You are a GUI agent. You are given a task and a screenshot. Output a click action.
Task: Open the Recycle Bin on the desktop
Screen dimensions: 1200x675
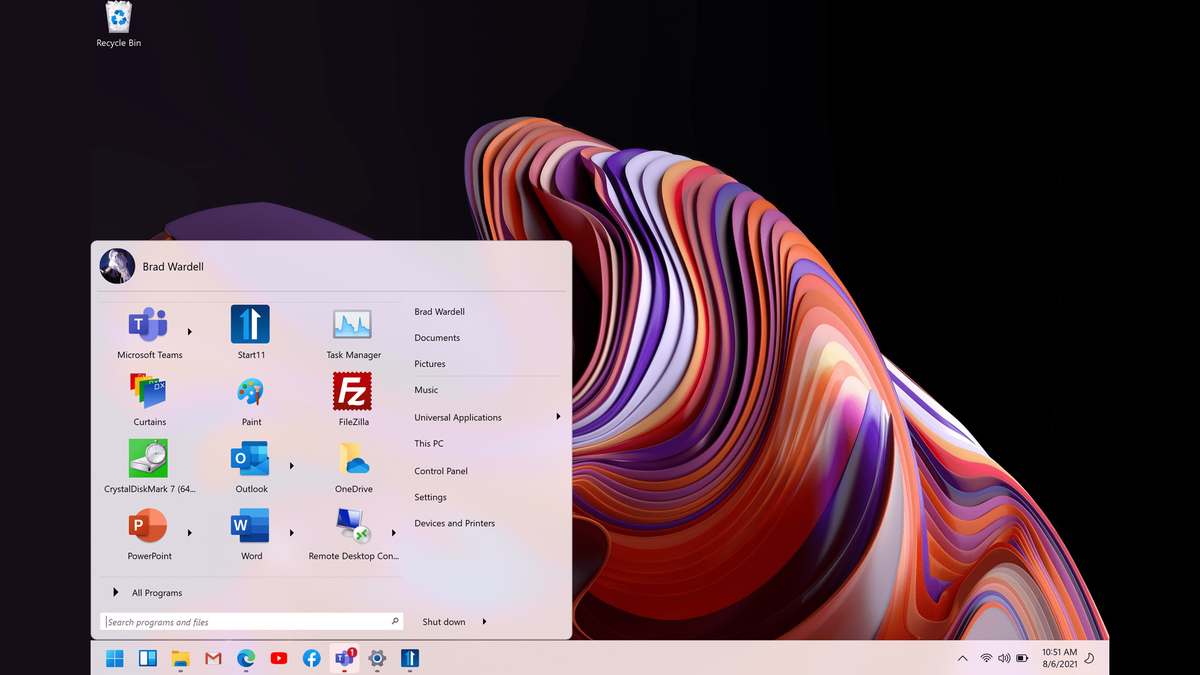point(118,25)
